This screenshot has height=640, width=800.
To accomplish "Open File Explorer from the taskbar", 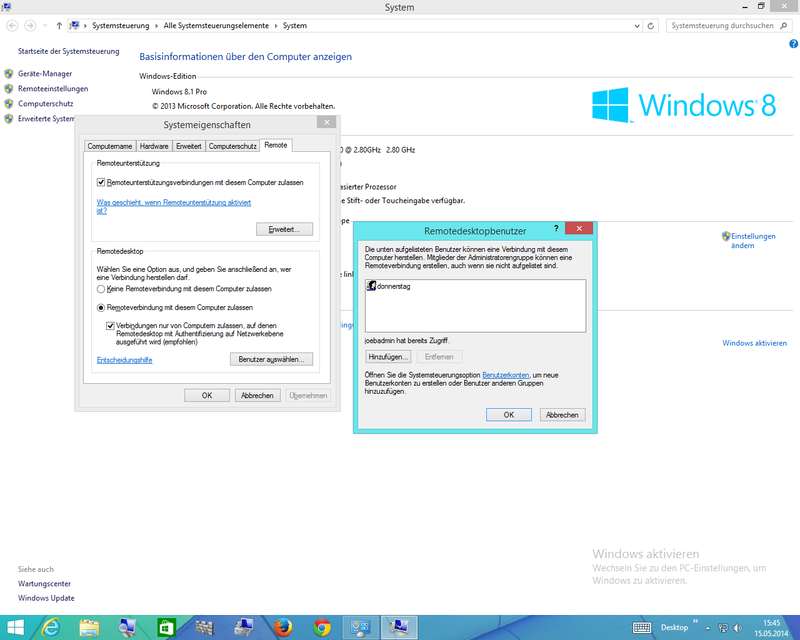I will pyautogui.click(x=88, y=627).
